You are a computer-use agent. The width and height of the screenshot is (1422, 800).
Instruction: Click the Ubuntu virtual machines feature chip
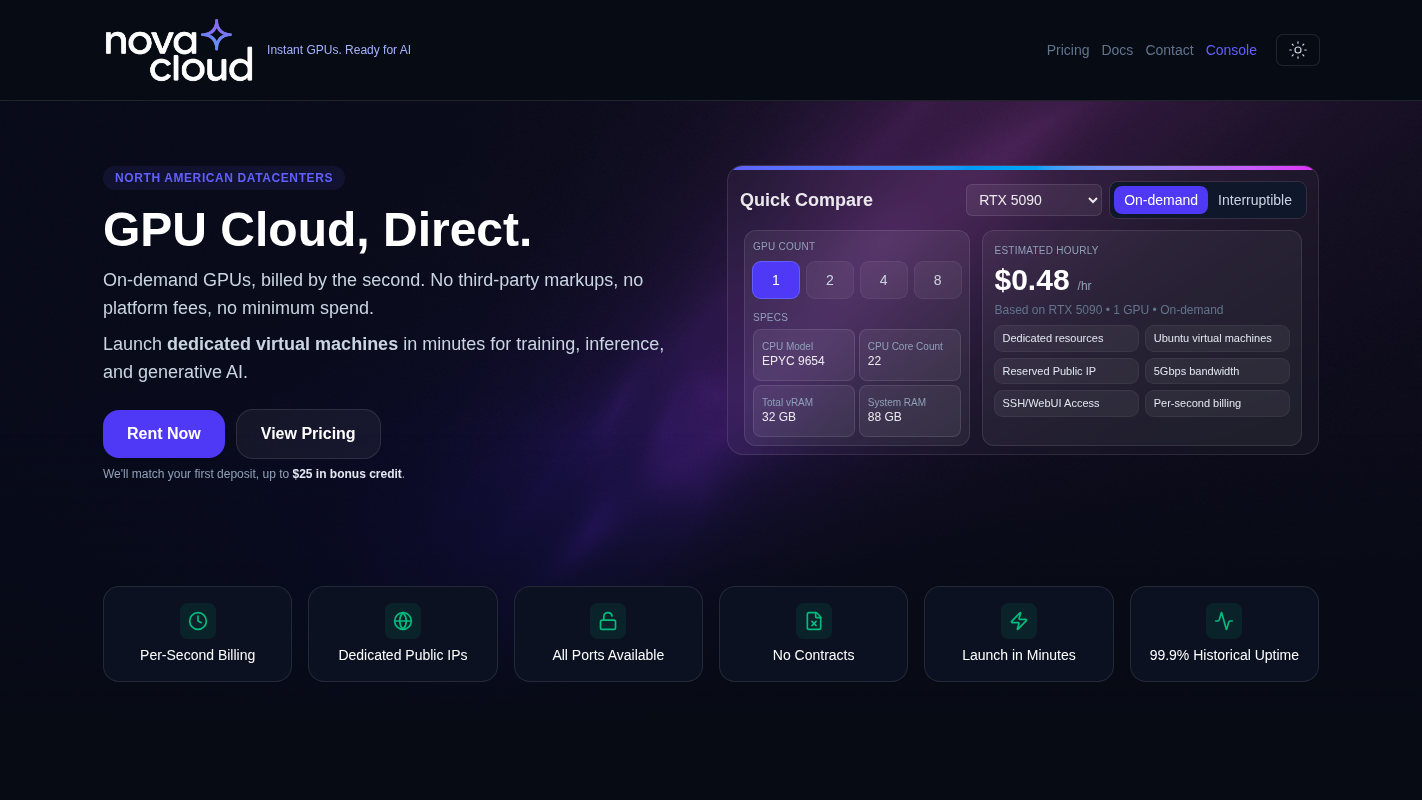pyautogui.click(x=1217, y=338)
